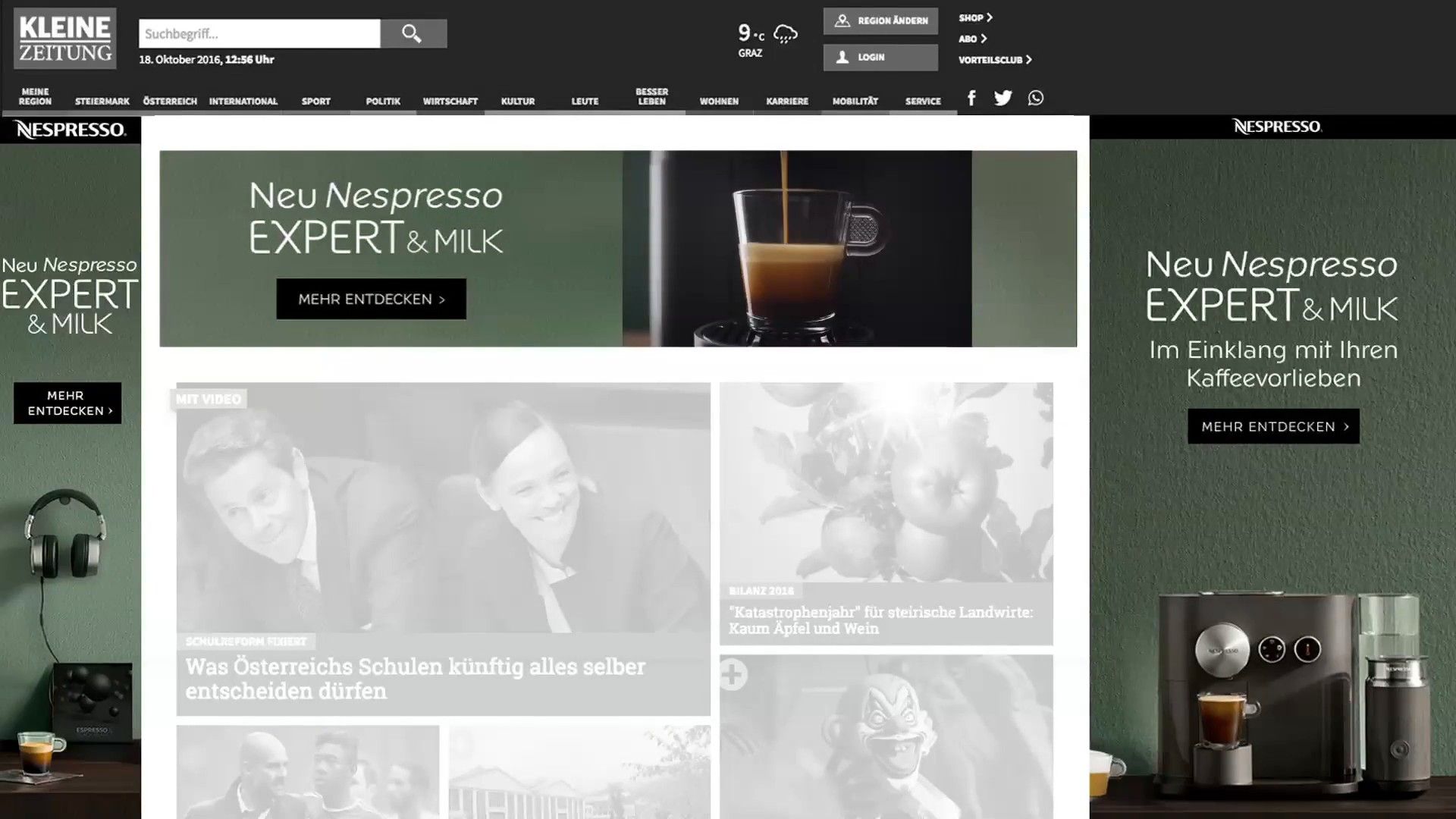Click the Nespresso logo in the left ad
Image resolution: width=1456 pixels, height=819 pixels.
pyautogui.click(x=71, y=130)
